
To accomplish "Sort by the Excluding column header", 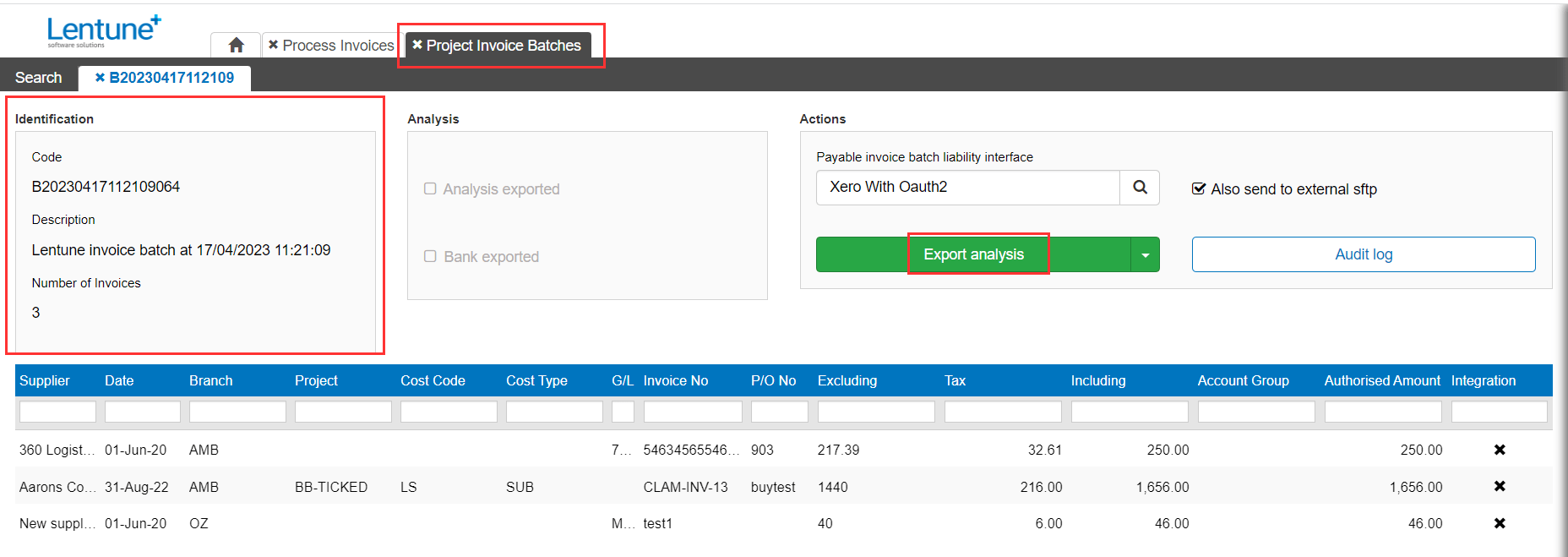I will [x=847, y=380].
